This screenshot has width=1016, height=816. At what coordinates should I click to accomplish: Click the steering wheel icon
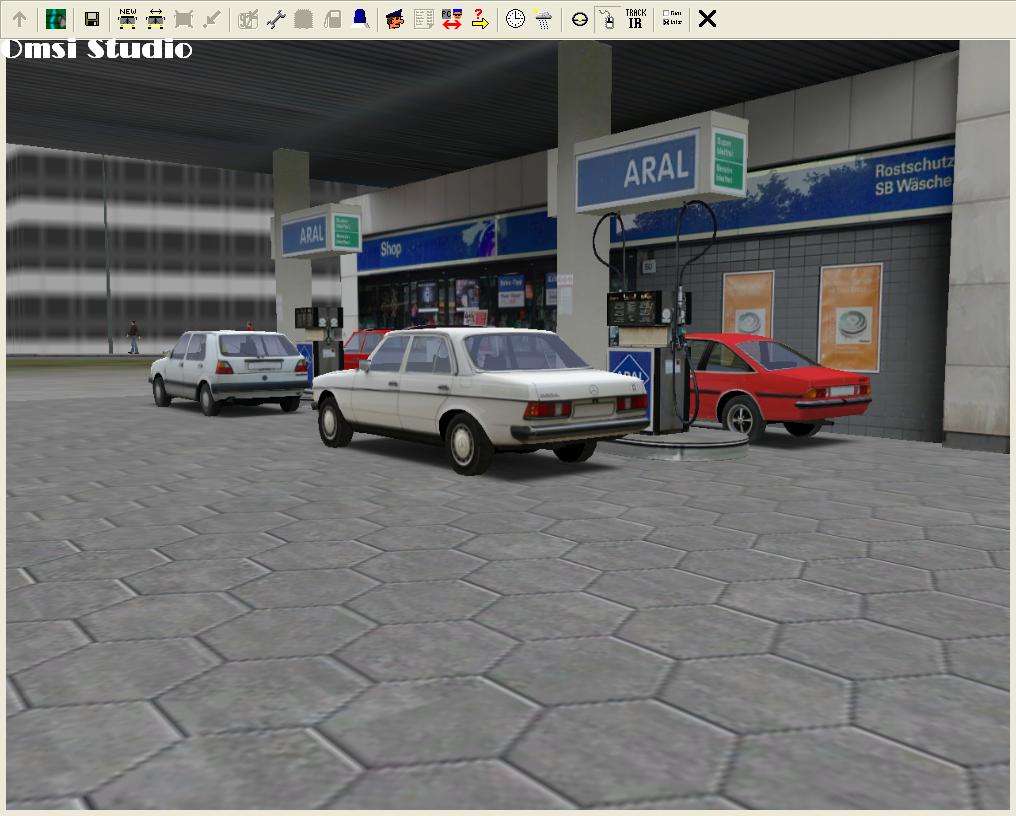point(580,19)
